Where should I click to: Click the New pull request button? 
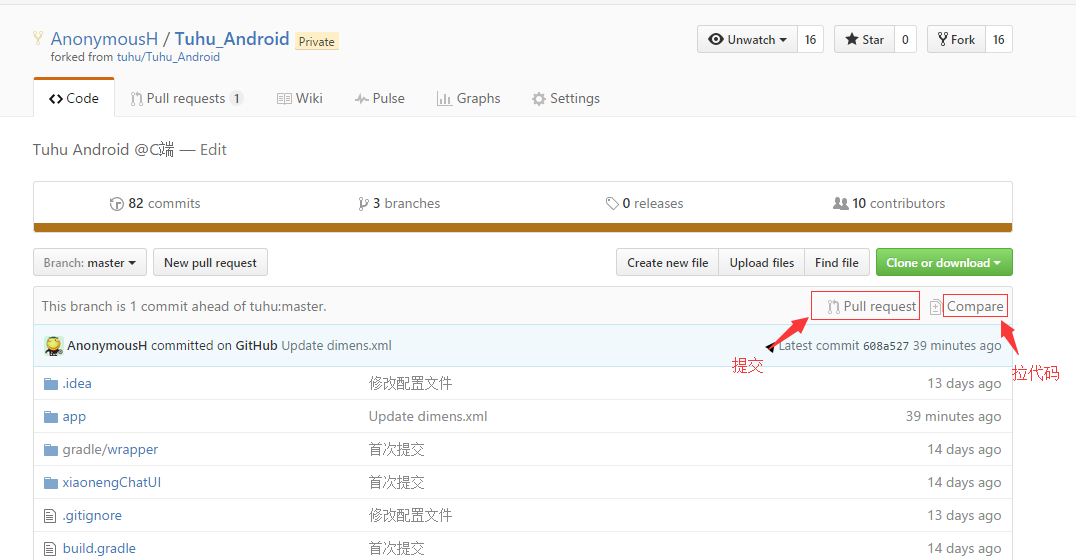[210, 262]
